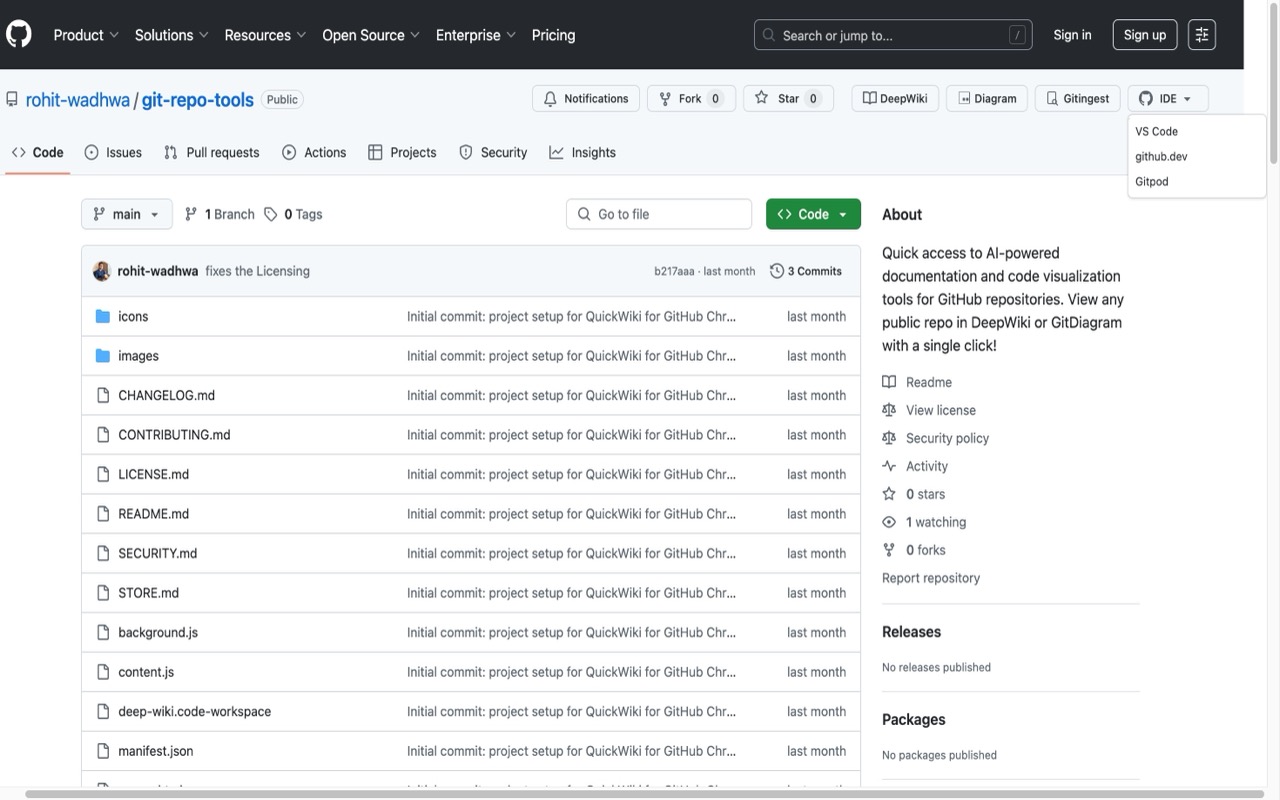Open the Diagram button

pos(986,99)
